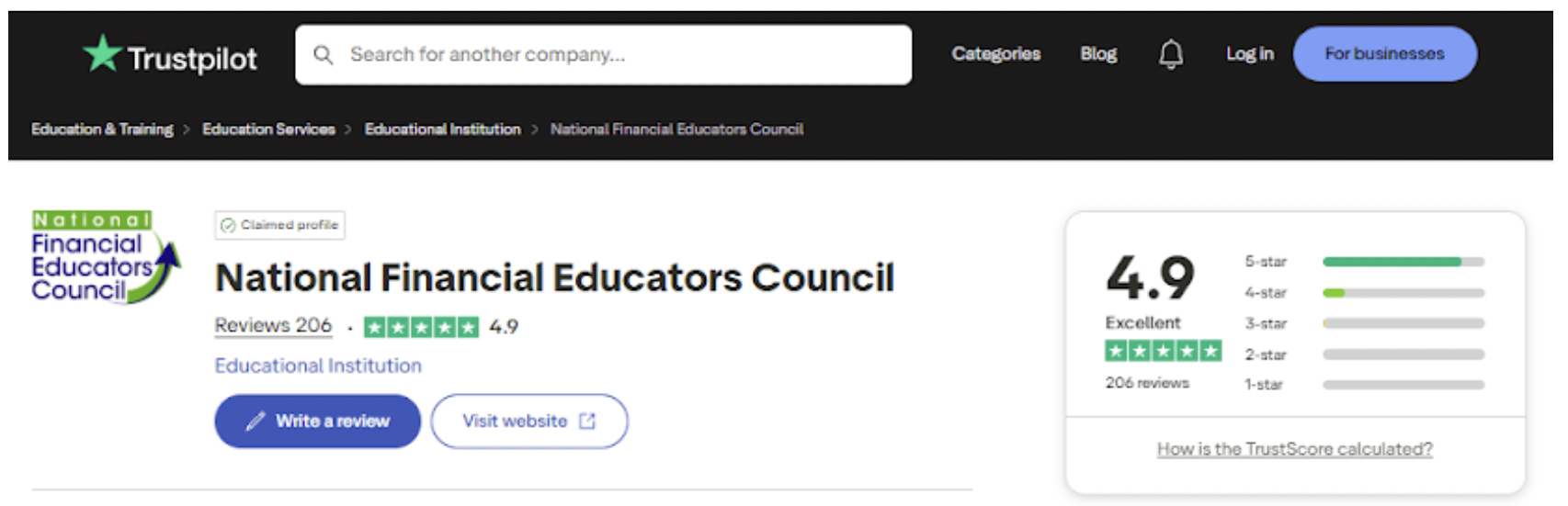The image size is (1568, 506).
Task: Click the external link icon beside Visit website
Action: pyautogui.click(x=587, y=422)
